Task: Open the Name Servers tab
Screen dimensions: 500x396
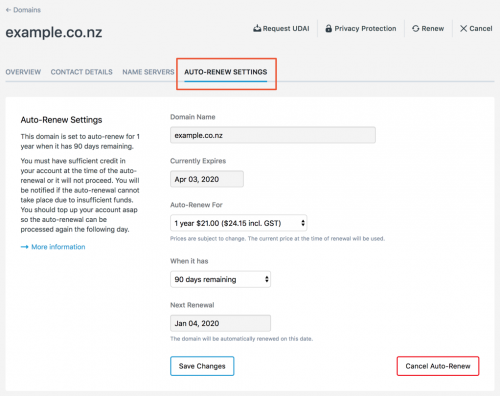Action: (x=148, y=72)
